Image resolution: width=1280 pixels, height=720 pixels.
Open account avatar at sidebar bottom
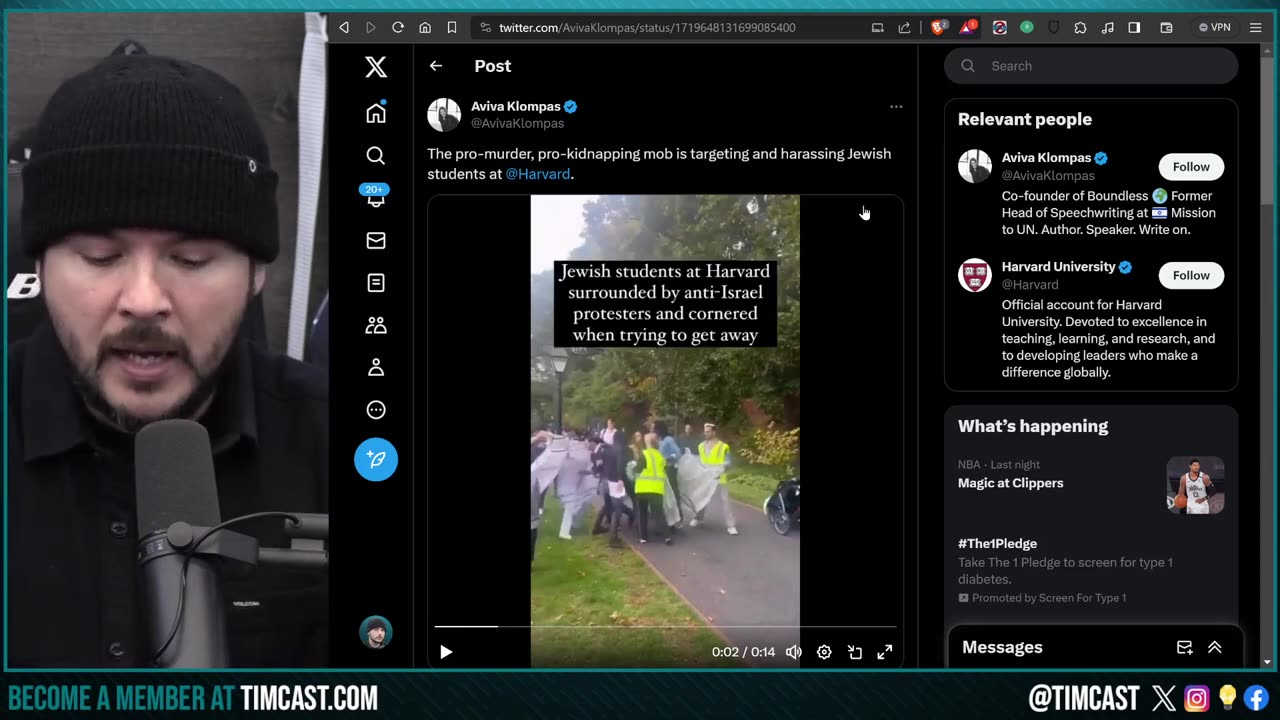click(x=376, y=632)
